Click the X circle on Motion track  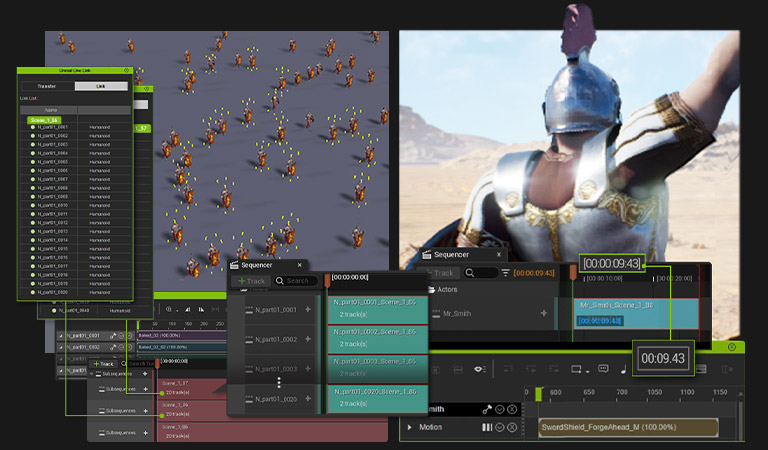tap(512, 427)
